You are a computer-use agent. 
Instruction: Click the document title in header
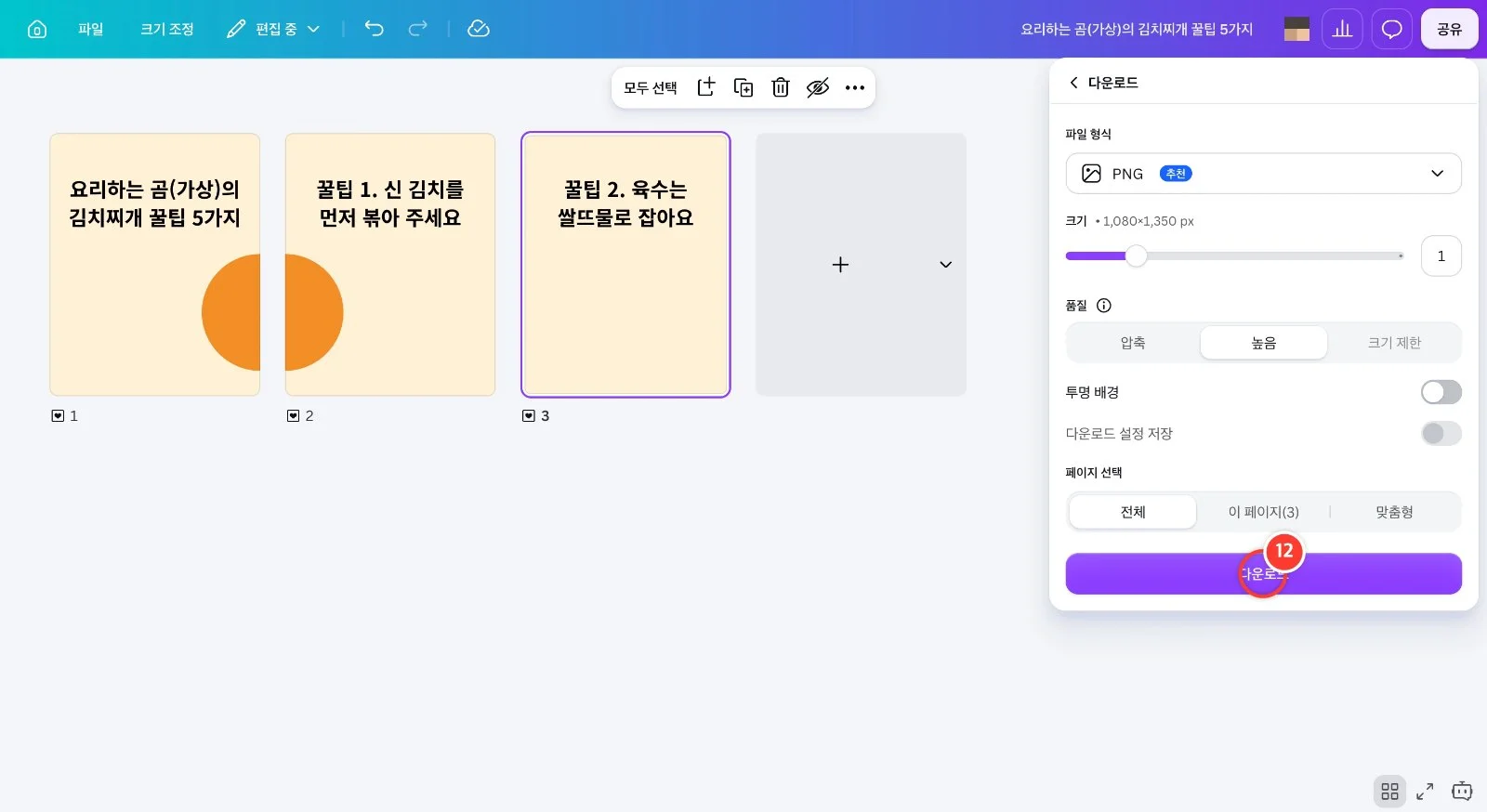tap(1137, 29)
